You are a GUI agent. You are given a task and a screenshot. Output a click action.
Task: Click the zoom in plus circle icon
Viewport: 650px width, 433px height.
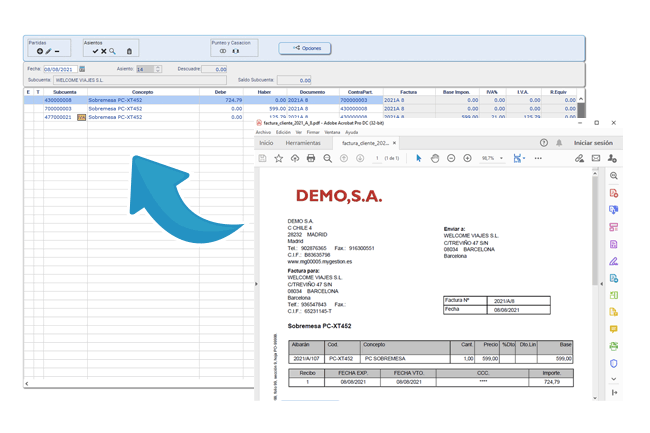(x=467, y=158)
